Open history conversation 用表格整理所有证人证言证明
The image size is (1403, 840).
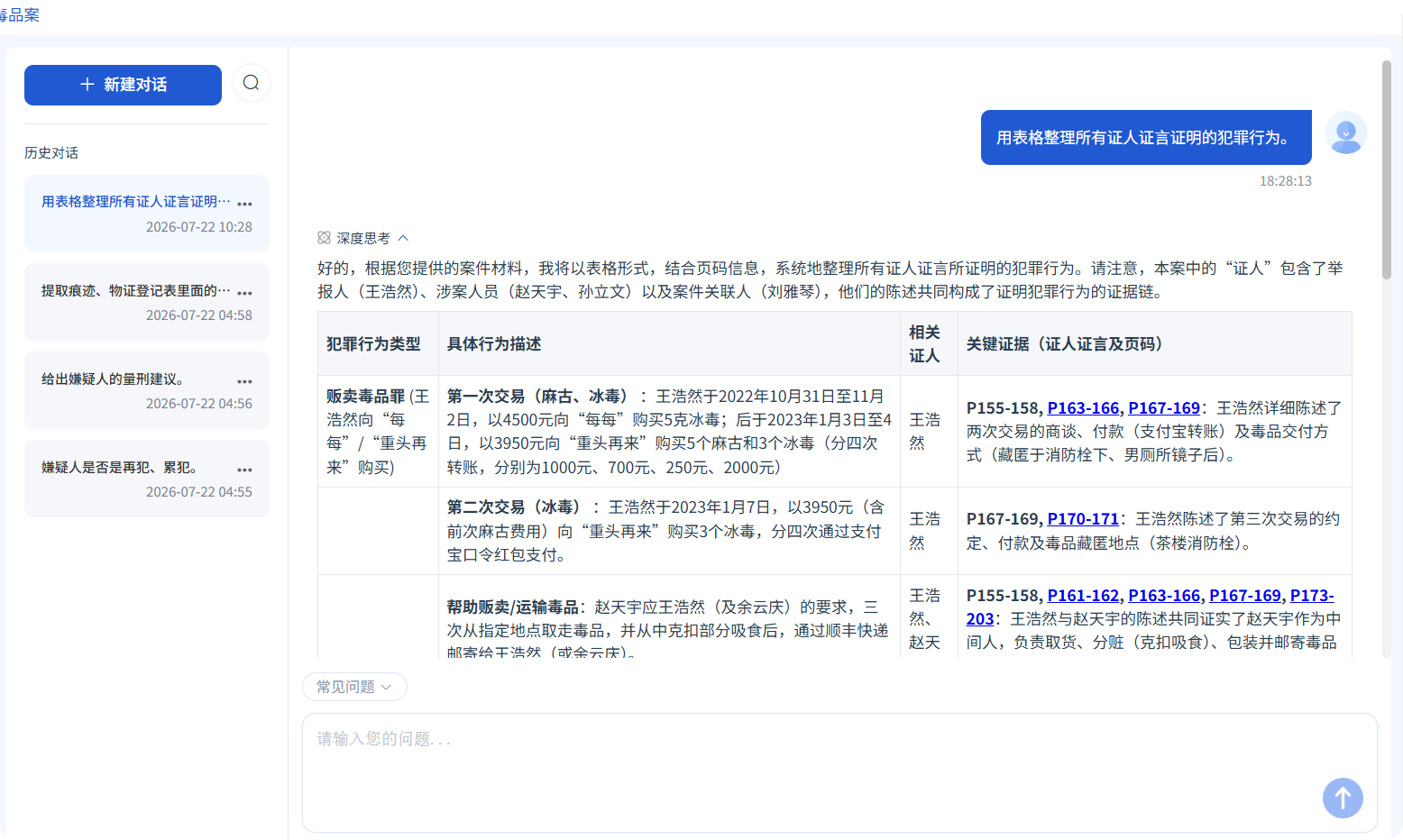point(147,214)
